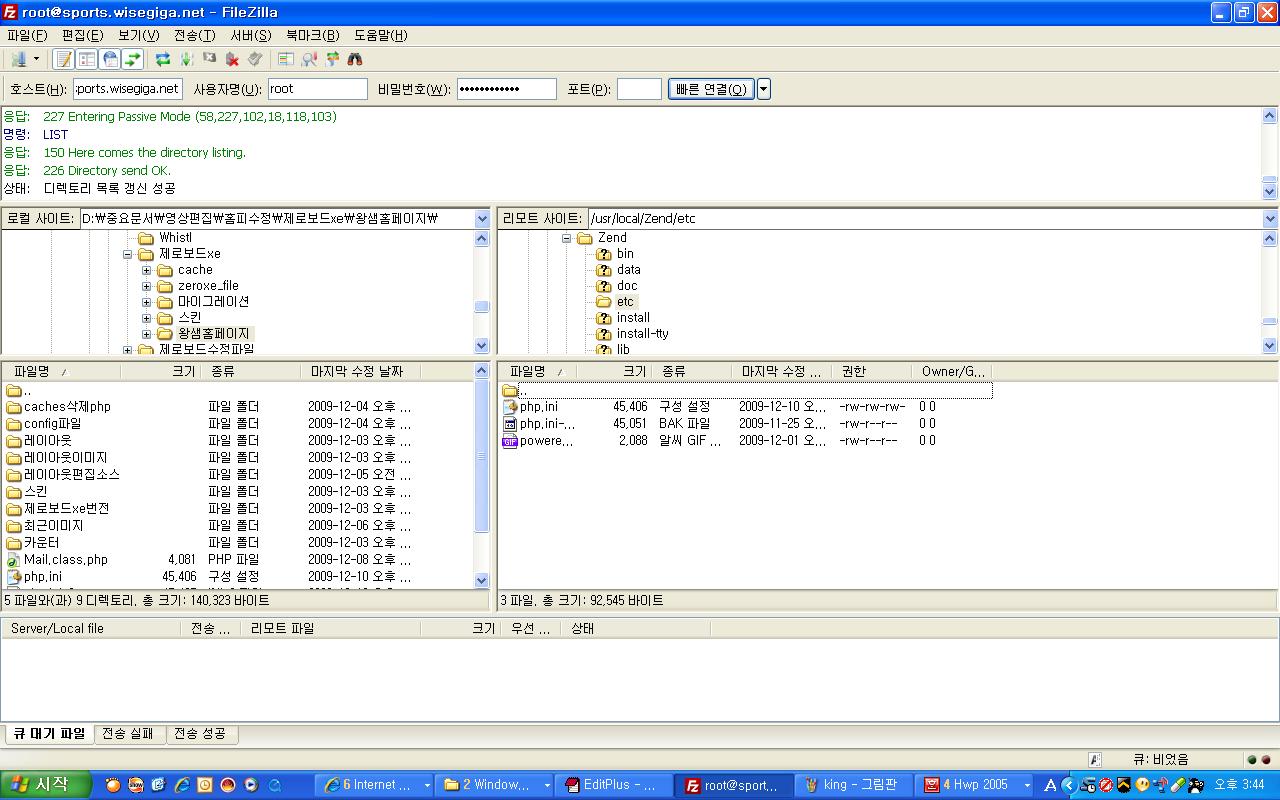
Task: Click the Windows 시작 button
Action: pyautogui.click(x=46, y=785)
